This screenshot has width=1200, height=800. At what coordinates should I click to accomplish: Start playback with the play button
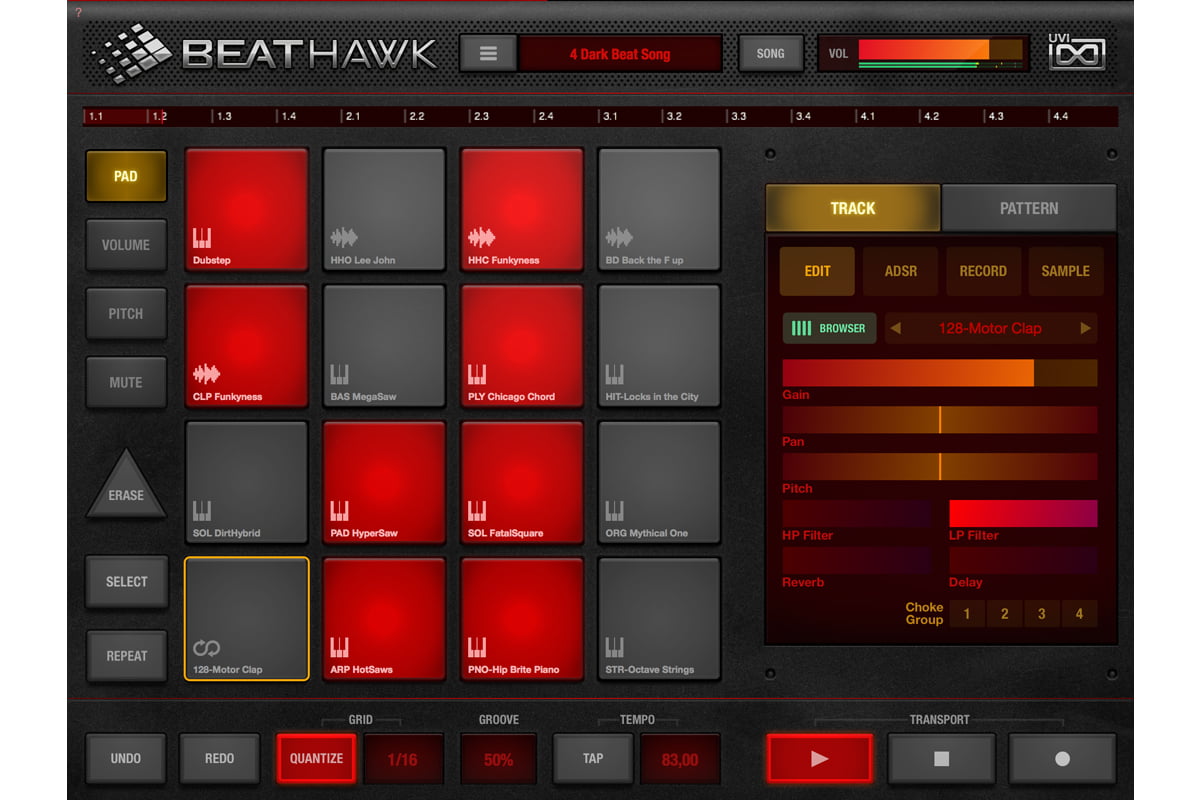click(820, 759)
